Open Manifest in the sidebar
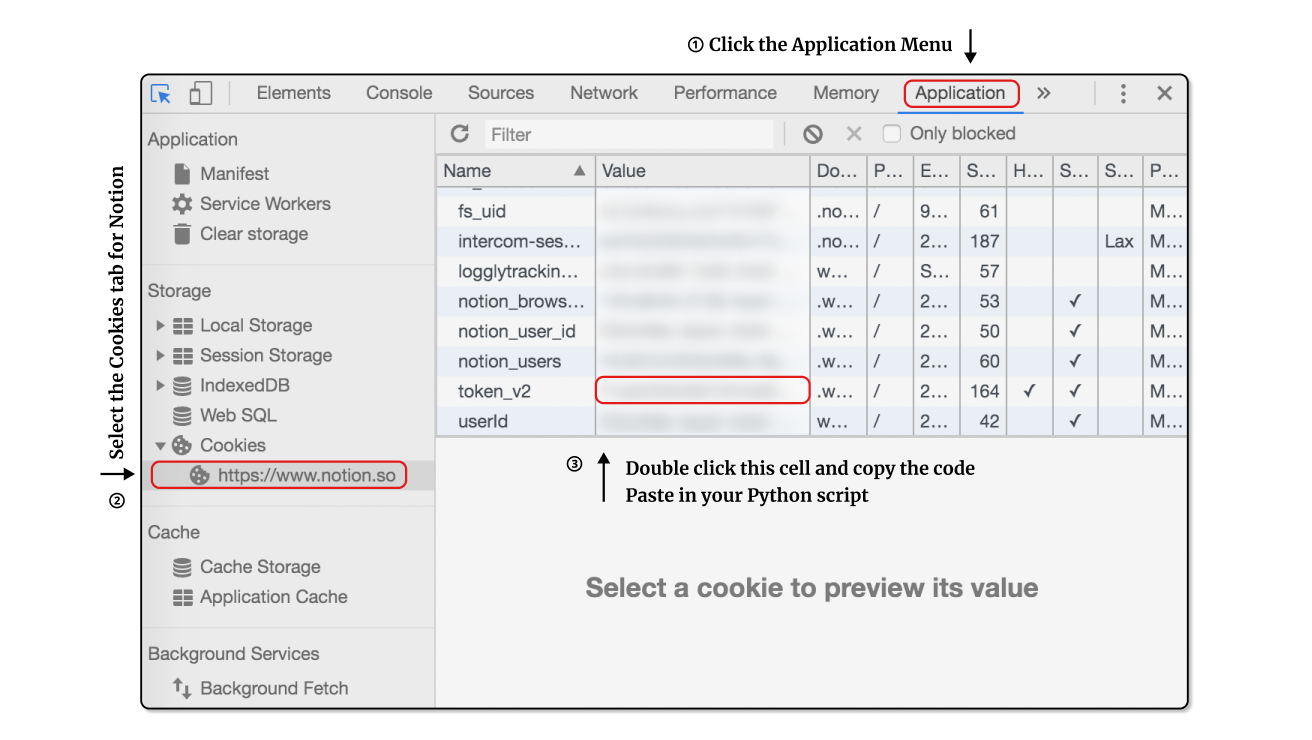This screenshot has width=1312, height=740. point(235,174)
